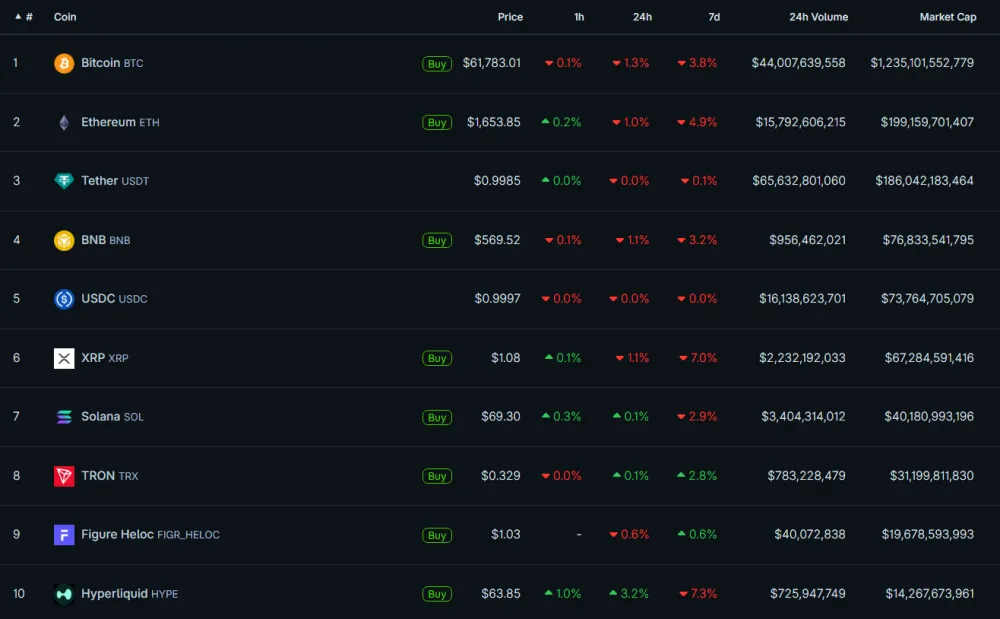The height and width of the screenshot is (619, 1000).
Task: Click Ethereum 7d change 4.9%
Action: click(x=697, y=122)
